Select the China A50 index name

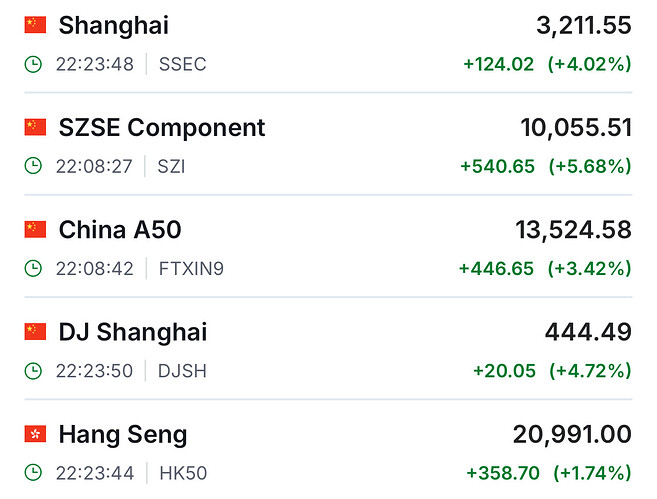[120, 230]
